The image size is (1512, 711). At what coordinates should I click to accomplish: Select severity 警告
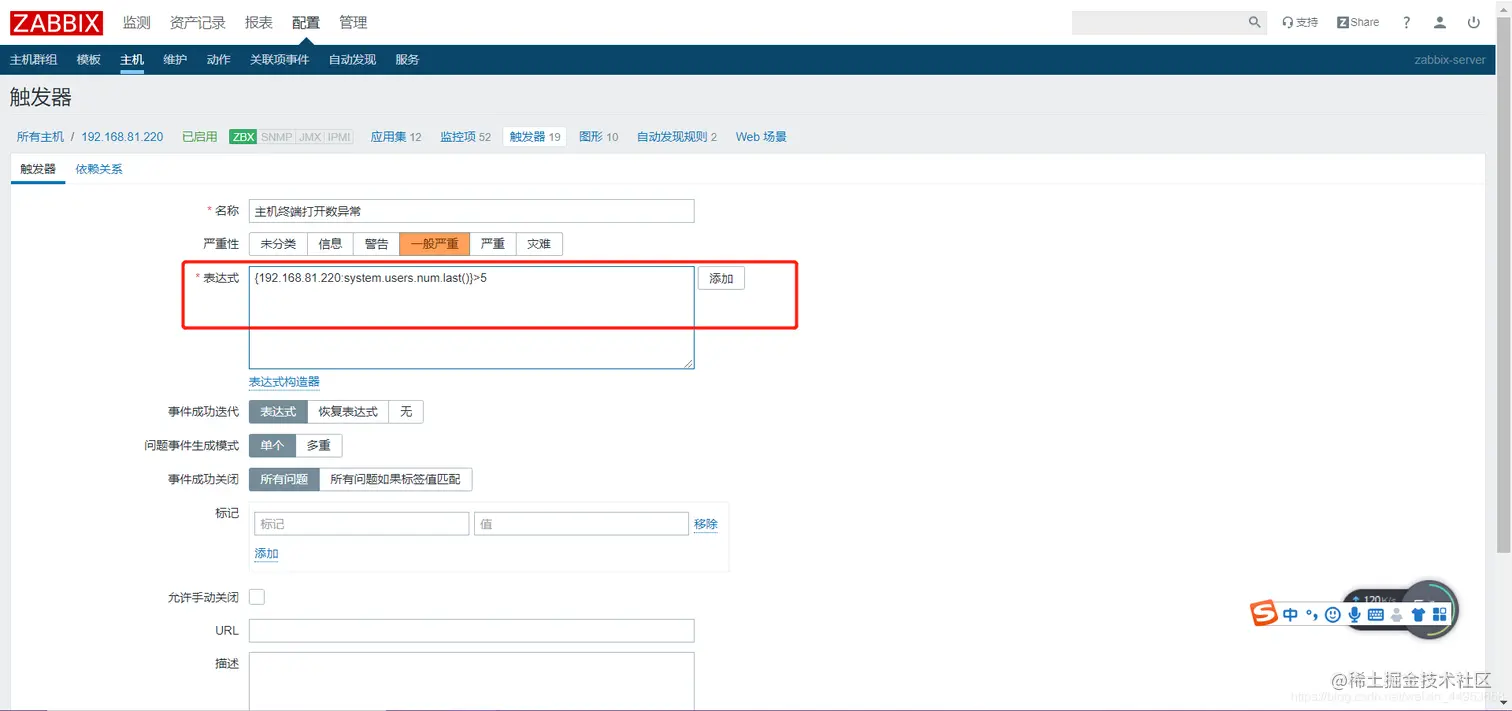tap(376, 244)
